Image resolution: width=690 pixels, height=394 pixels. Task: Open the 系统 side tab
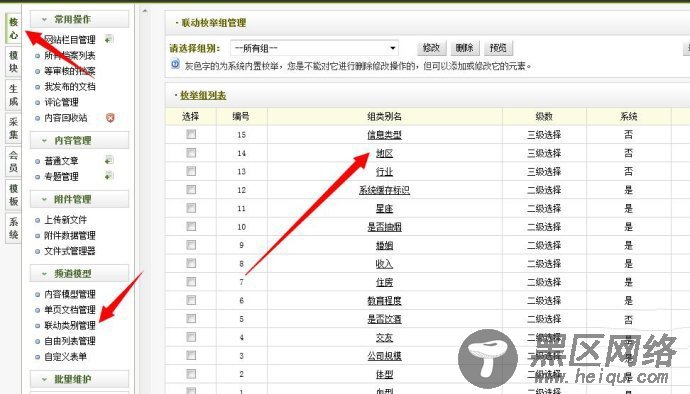[14, 228]
